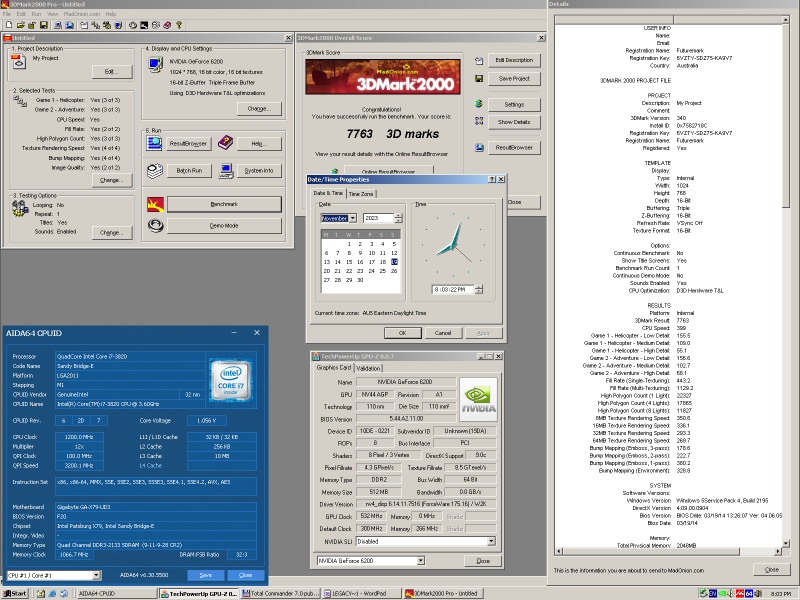Screen dimensions: 800x600
Task: Open the month dropdown showing November
Action: [353, 218]
